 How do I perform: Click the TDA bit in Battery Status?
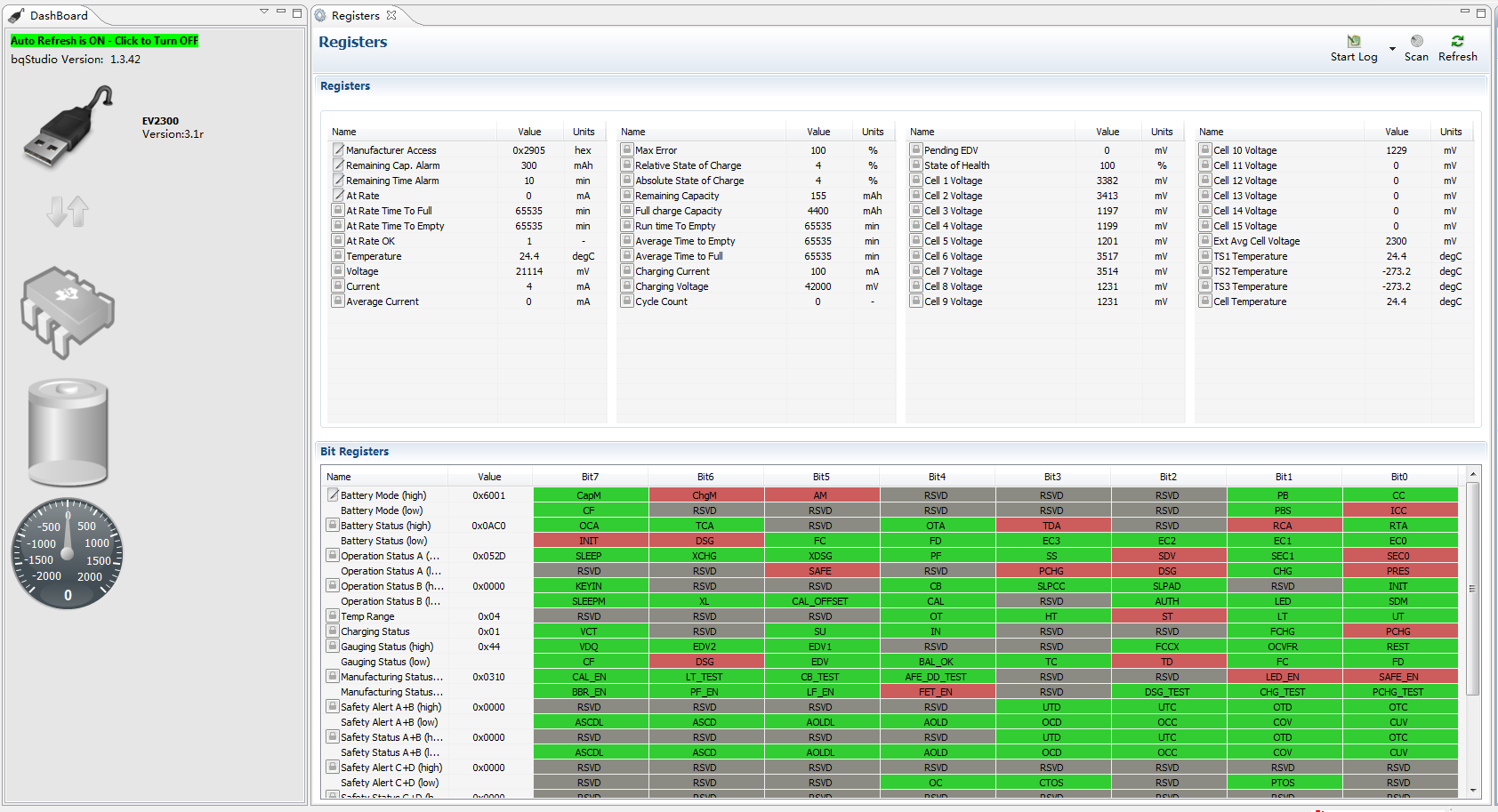[1052, 526]
